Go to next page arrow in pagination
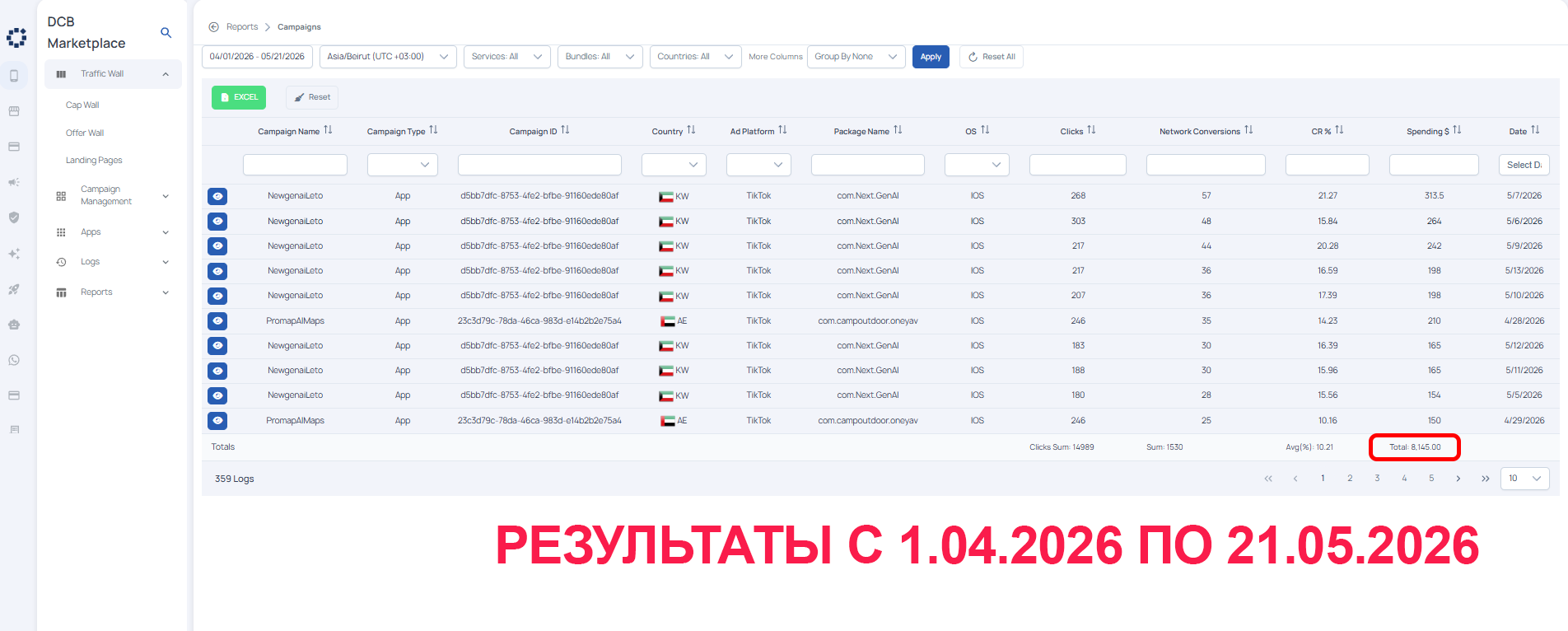1568x631 pixels. tap(1458, 479)
